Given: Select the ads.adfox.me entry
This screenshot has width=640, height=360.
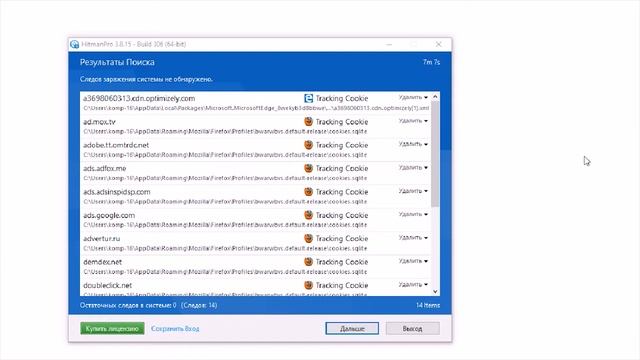Looking at the screenshot, I should coord(256,173).
